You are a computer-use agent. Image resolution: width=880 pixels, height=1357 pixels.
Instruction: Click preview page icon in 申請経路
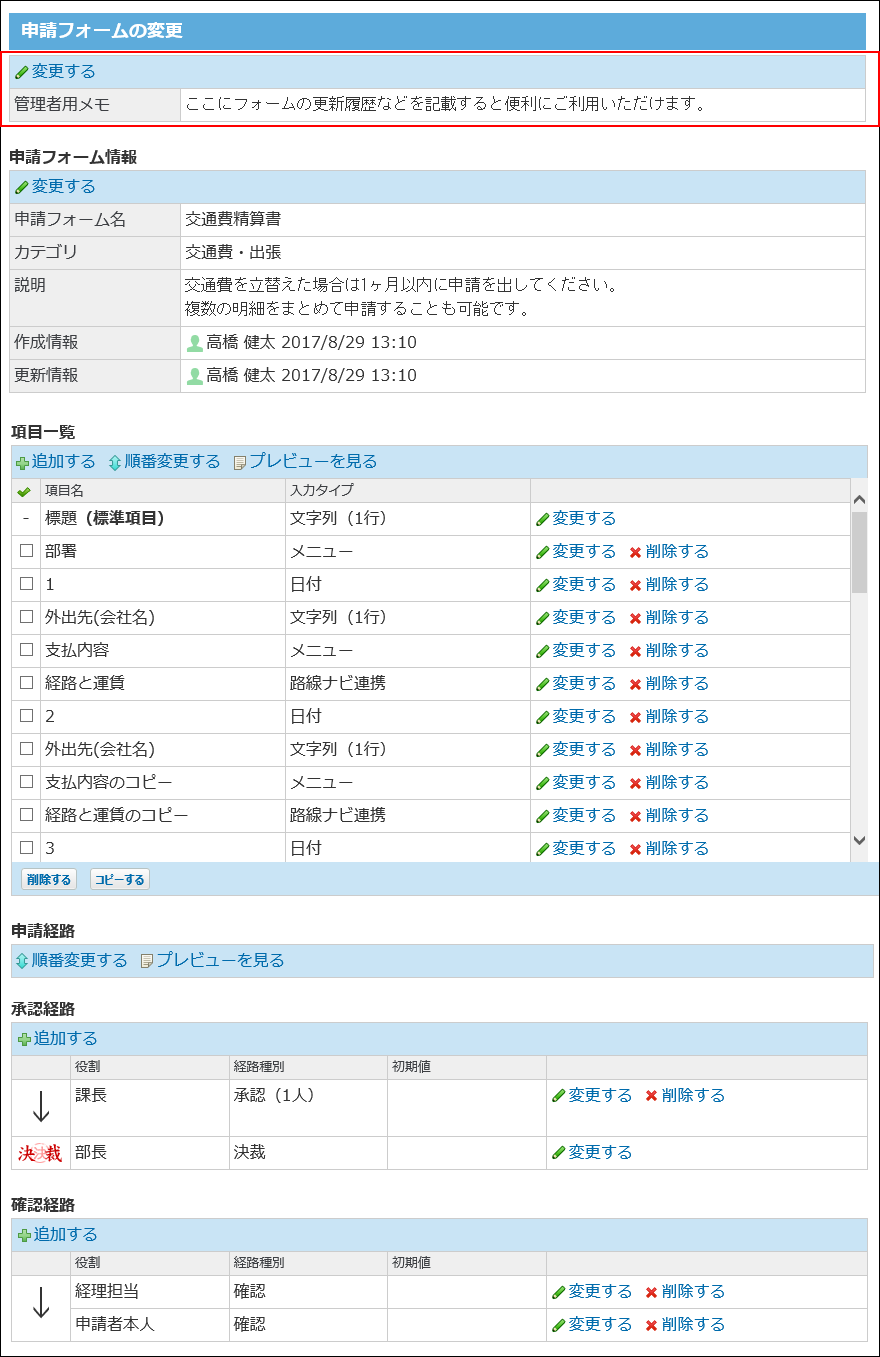147,961
